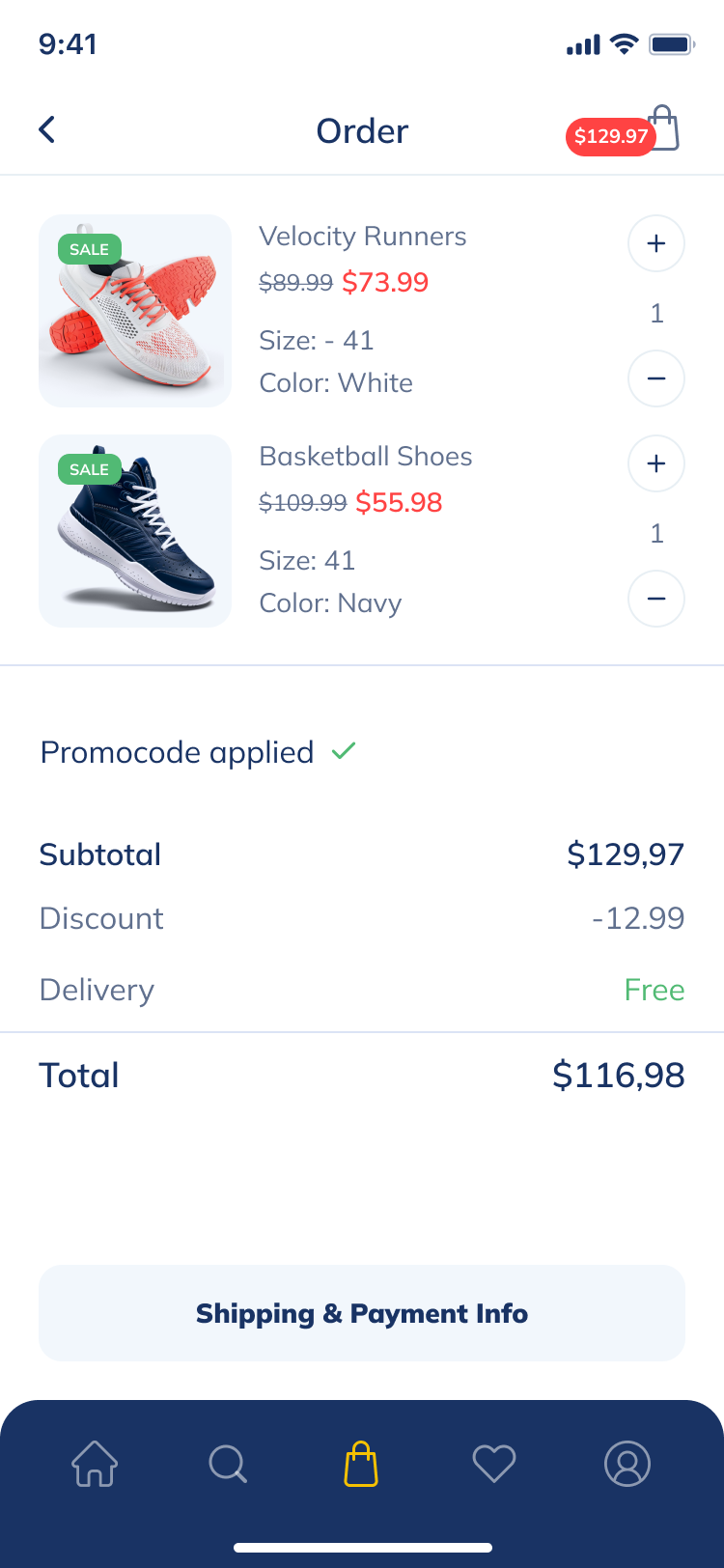Open the Profile tab in bottom bar
724x1568 pixels.
(627, 1464)
